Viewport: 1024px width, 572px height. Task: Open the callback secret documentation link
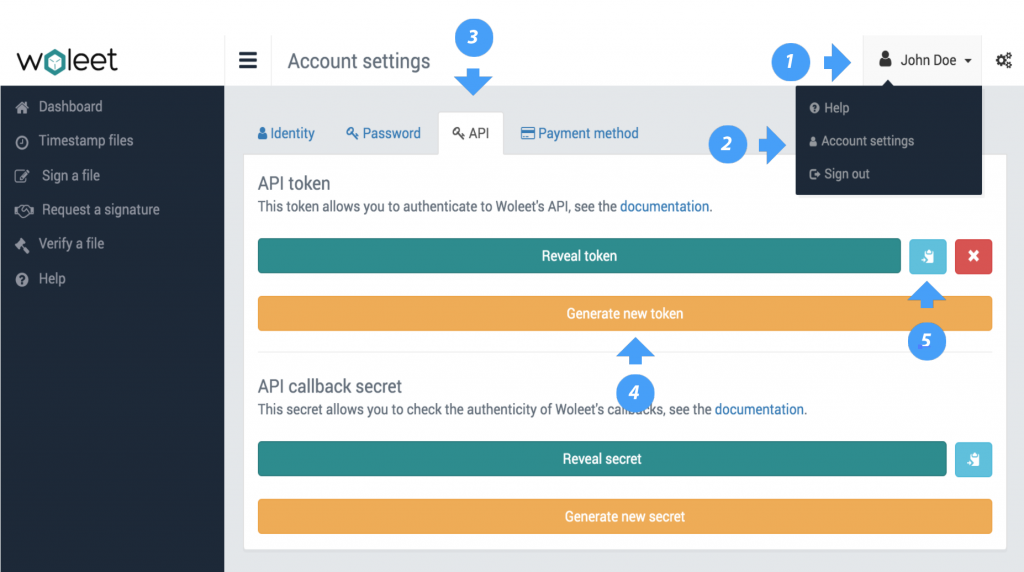pos(759,409)
